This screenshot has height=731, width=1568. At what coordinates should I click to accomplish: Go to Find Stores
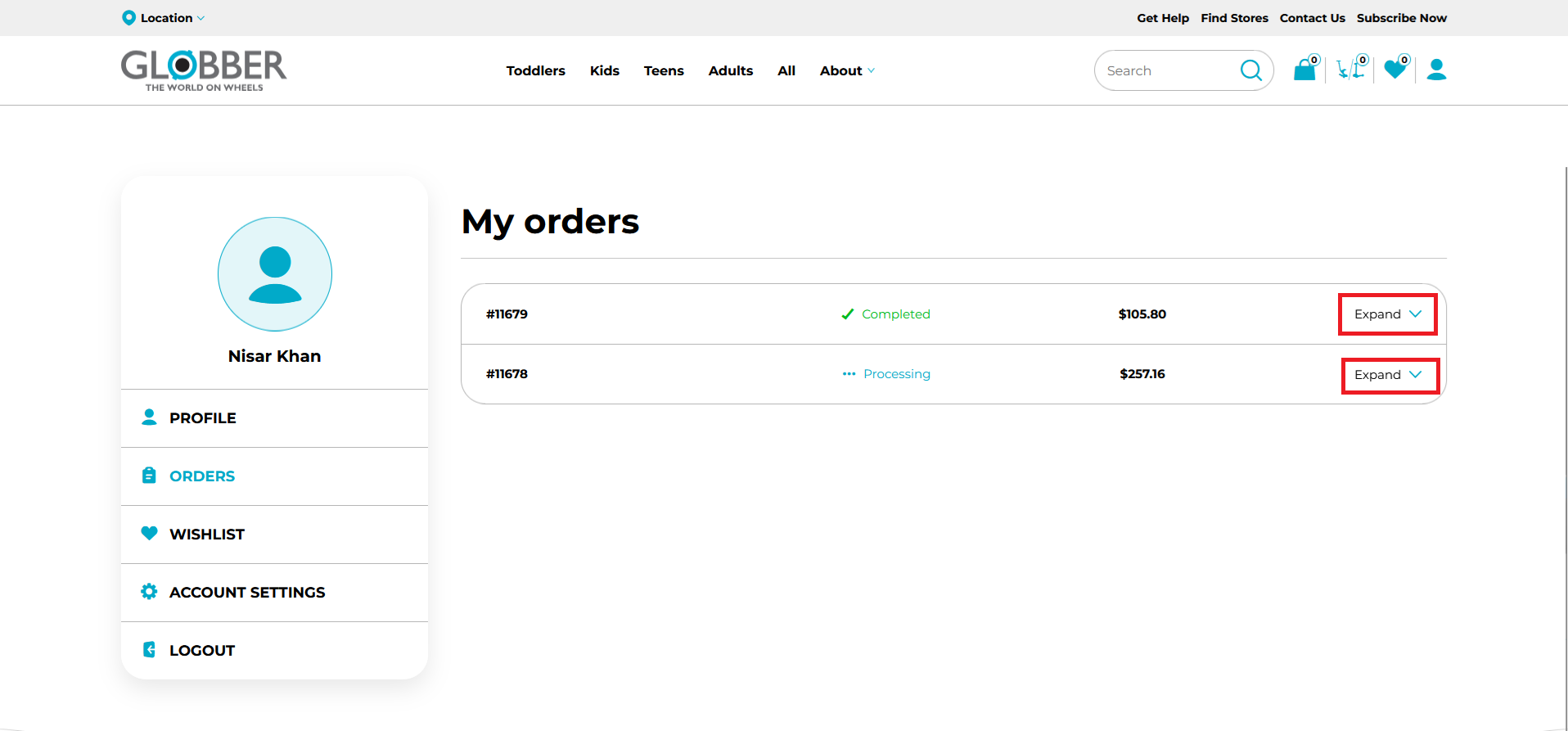1234,18
